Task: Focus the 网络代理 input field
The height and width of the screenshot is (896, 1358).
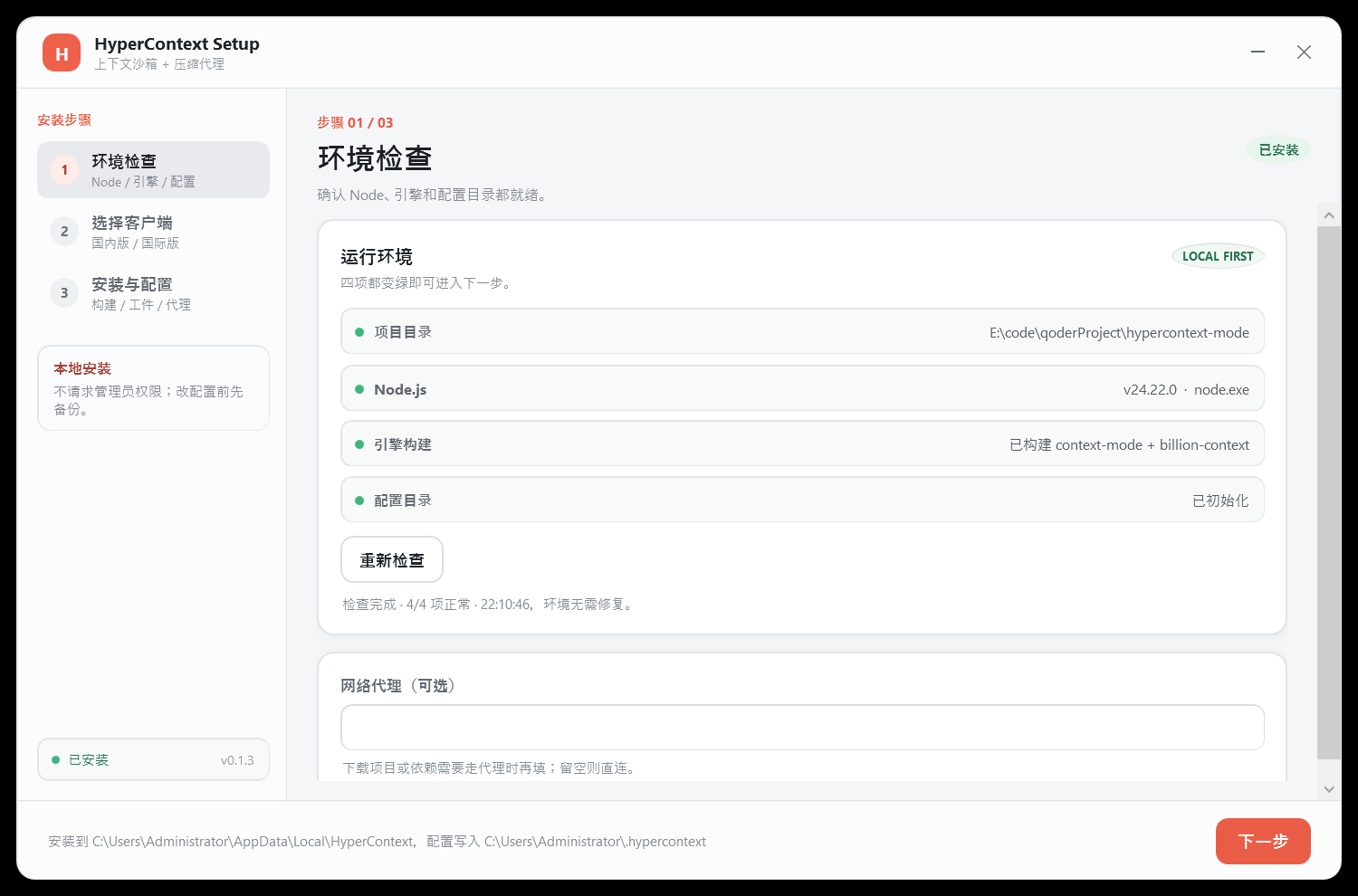Action: [x=802, y=728]
